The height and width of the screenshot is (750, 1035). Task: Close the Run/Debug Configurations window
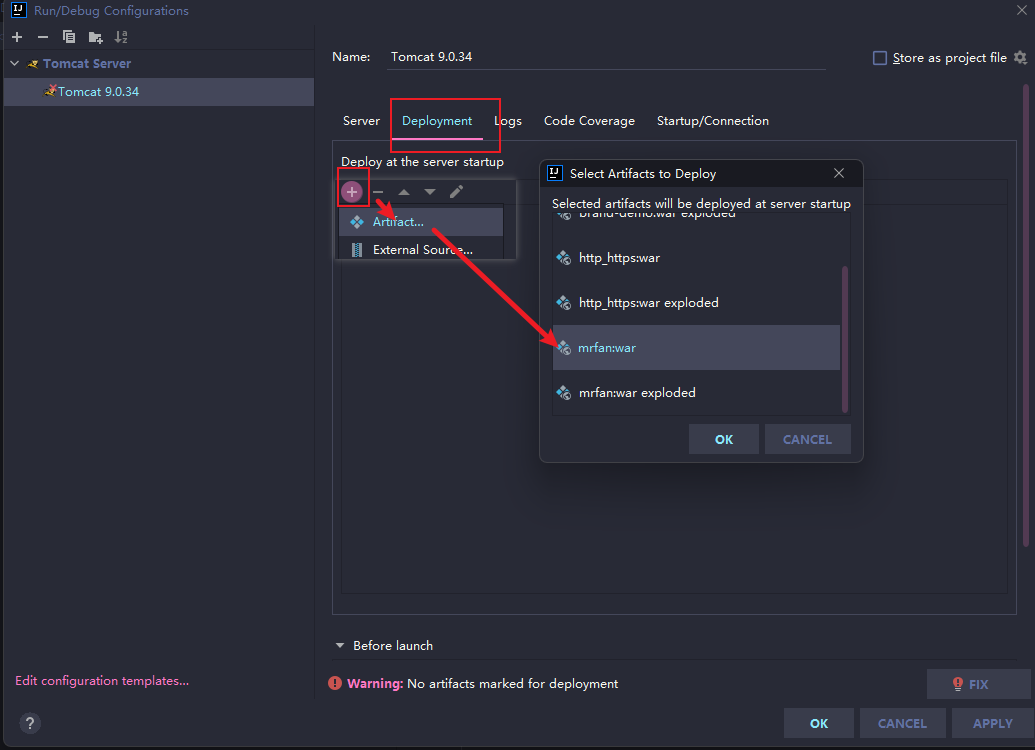(x=1022, y=10)
